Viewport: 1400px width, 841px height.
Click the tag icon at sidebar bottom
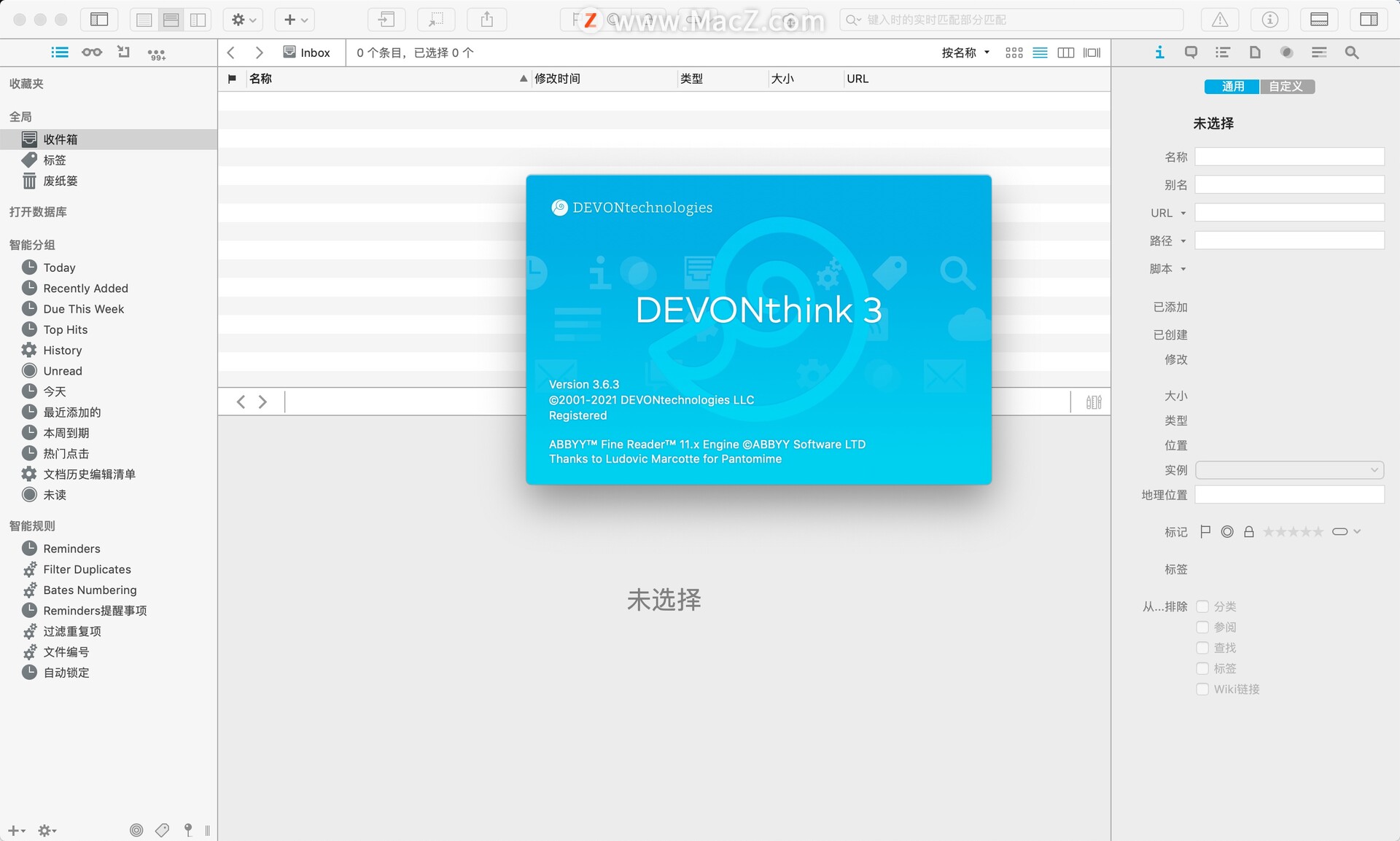coord(162,830)
